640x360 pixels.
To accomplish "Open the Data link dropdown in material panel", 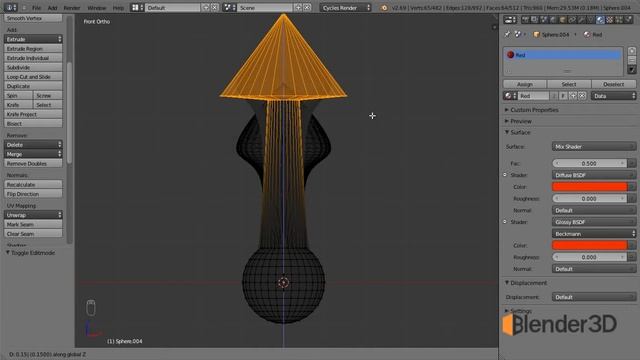I will coord(613,96).
